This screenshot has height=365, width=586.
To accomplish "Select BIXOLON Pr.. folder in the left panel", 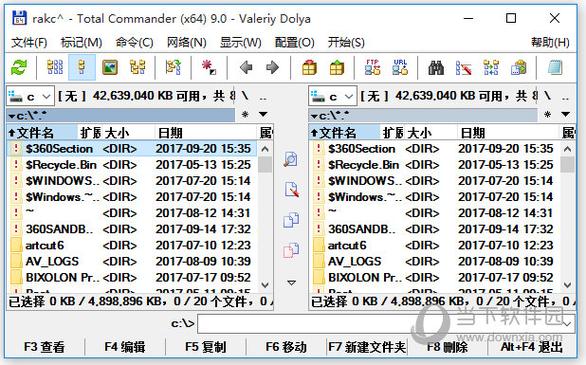I will pos(132,277).
